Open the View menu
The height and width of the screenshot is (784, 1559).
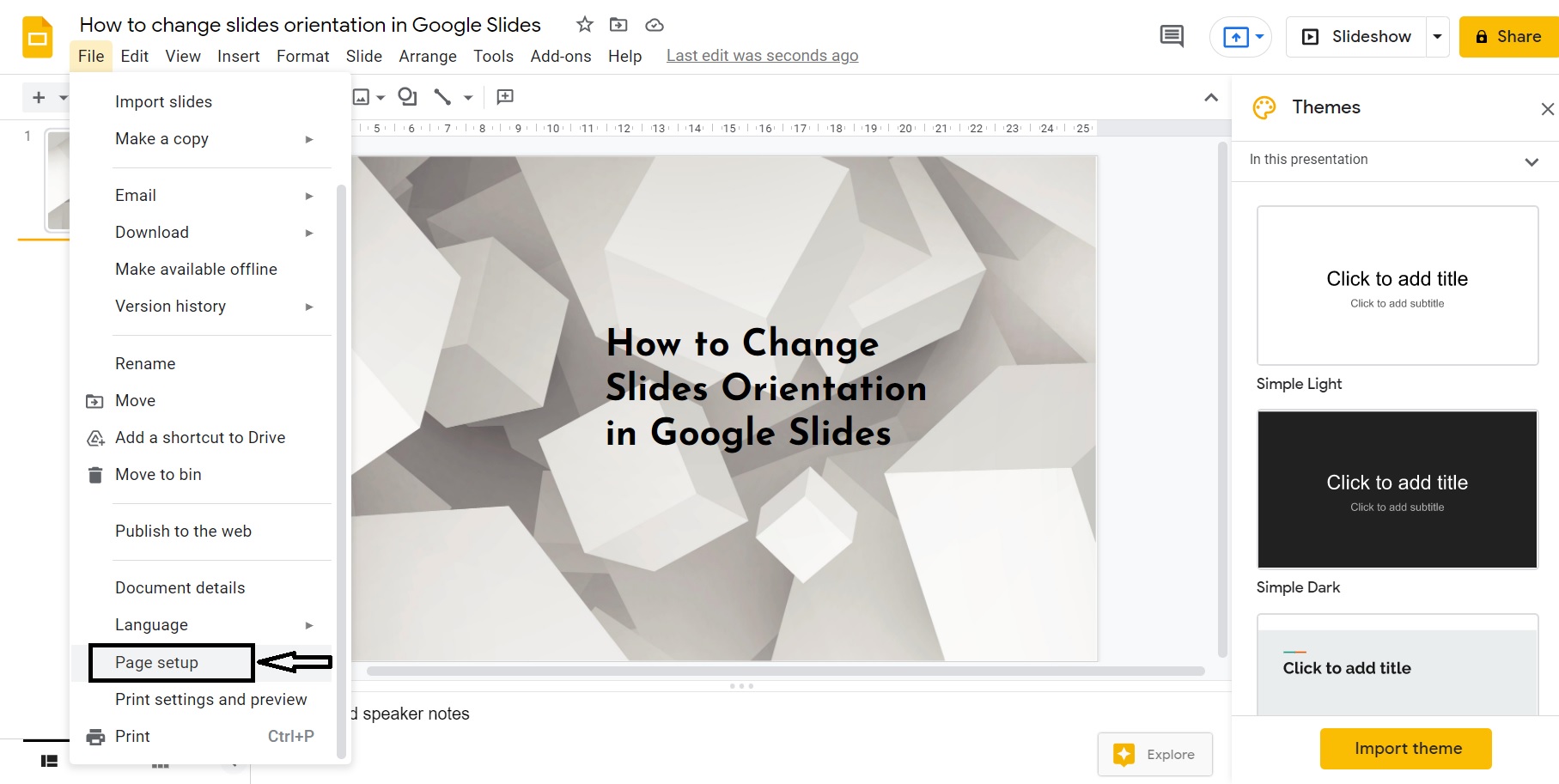tap(183, 56)
